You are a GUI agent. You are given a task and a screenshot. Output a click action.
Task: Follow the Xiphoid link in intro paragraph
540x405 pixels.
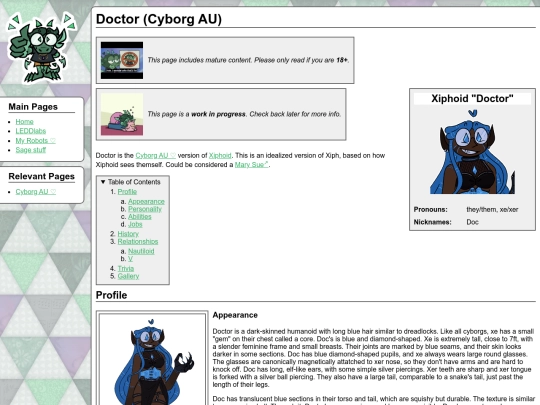[220, 155]
